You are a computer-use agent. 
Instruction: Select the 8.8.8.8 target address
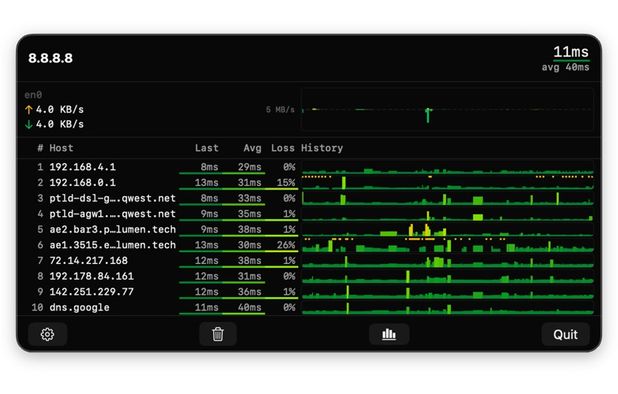pyautogui.click(x=50, y=58)
